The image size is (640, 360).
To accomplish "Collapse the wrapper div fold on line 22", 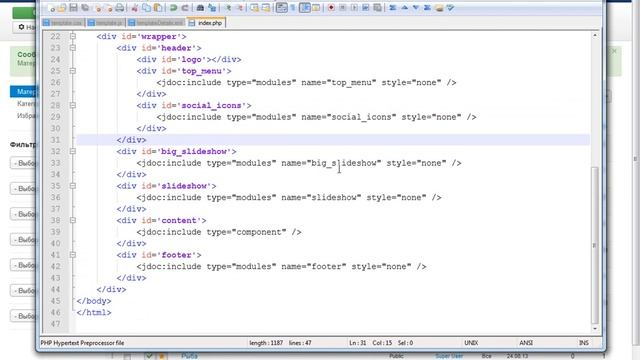I will point(73,36).
